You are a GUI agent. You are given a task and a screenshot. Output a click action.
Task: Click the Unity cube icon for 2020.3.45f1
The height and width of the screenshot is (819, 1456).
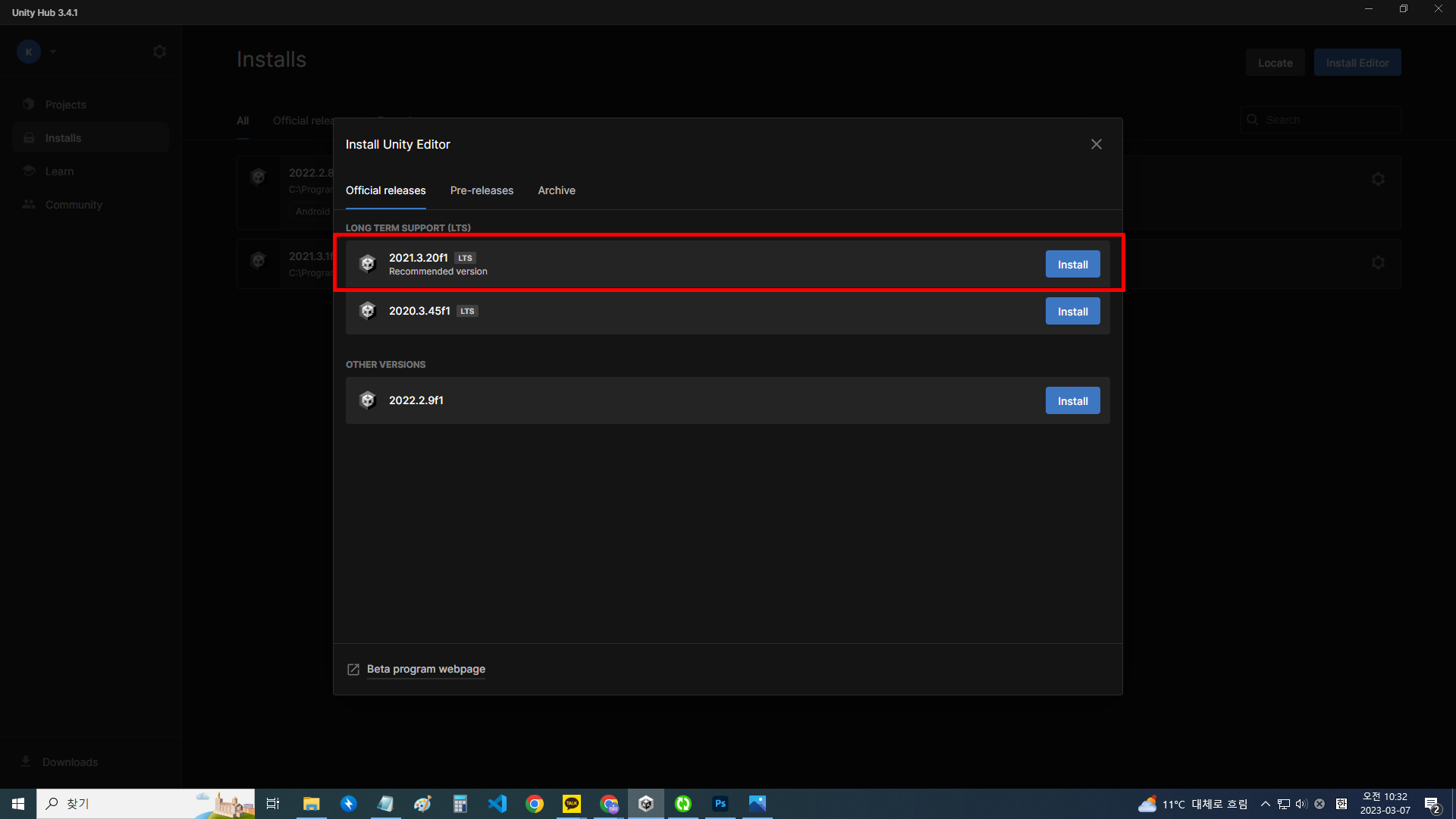pyautogui.click(x=368, y=311)
